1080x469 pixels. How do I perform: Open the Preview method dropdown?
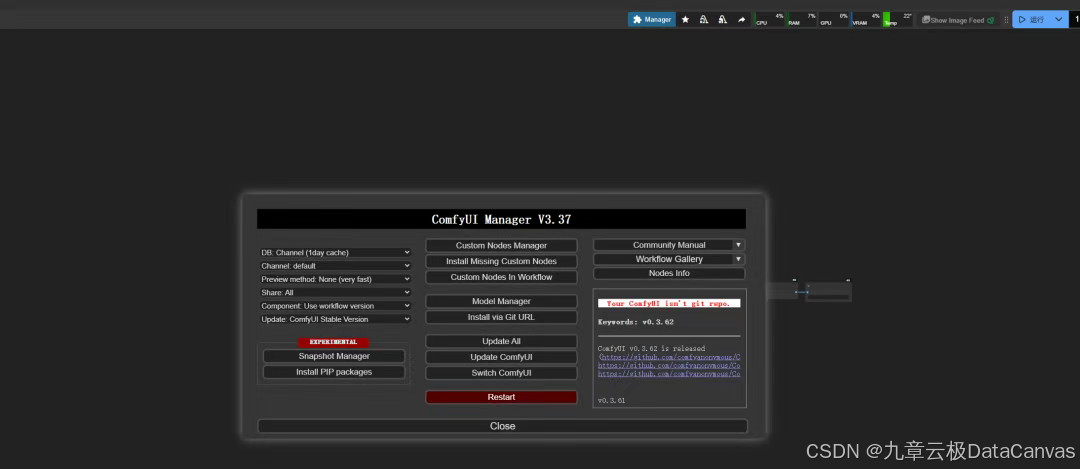(x=335, y=279)
